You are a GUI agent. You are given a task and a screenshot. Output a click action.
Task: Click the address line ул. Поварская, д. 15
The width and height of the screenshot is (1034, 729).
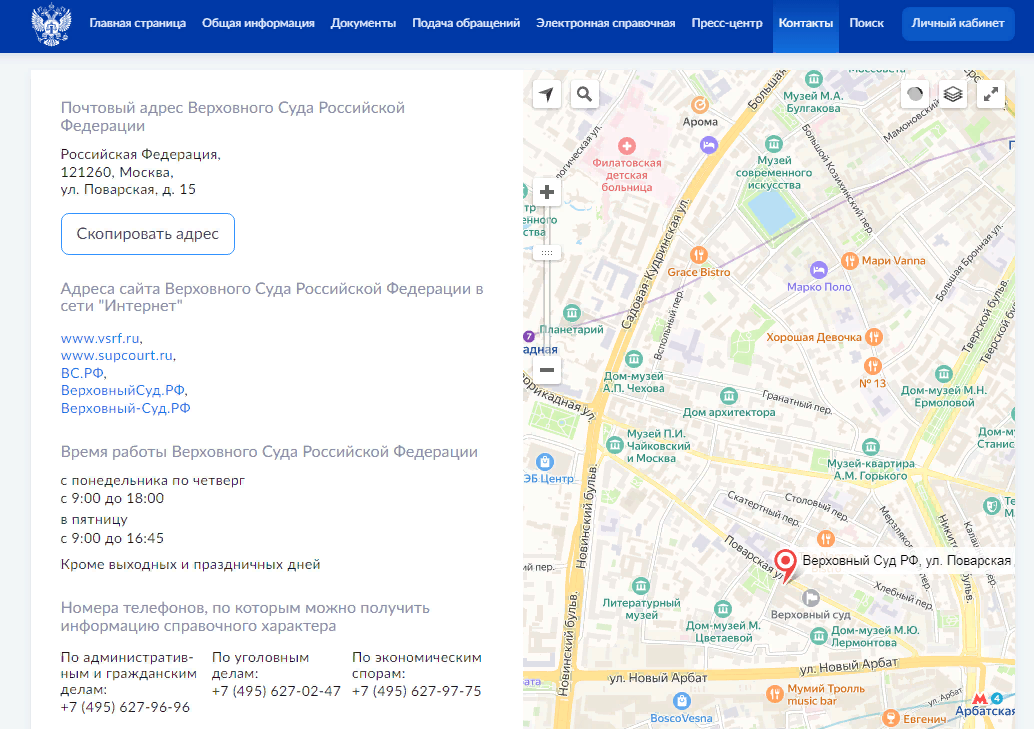(x=128, y=189)
